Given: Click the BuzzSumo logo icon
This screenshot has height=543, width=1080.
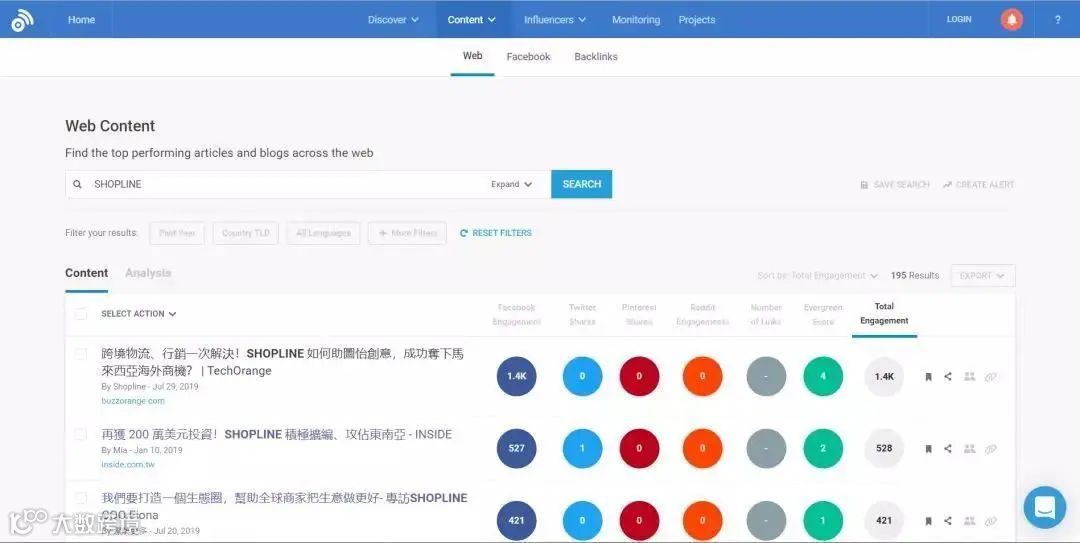Looking at the screenshot, I should pyautogui.click(x=21, y=21).
